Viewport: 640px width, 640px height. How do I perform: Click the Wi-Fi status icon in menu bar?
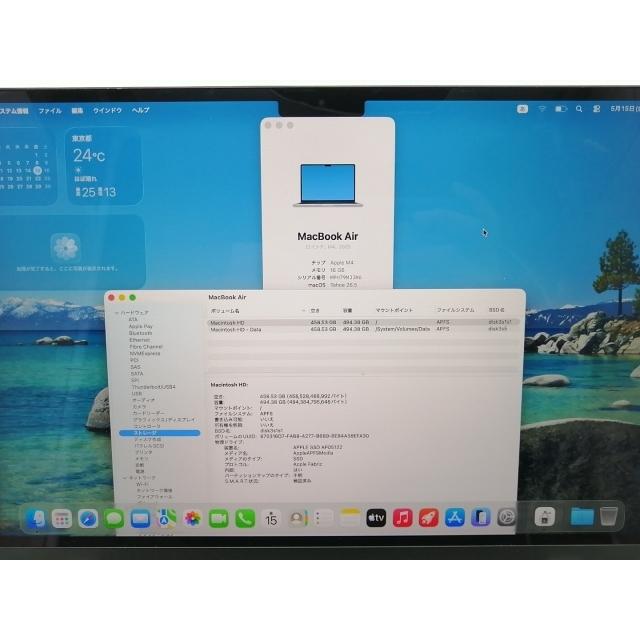tap(542, 109)
